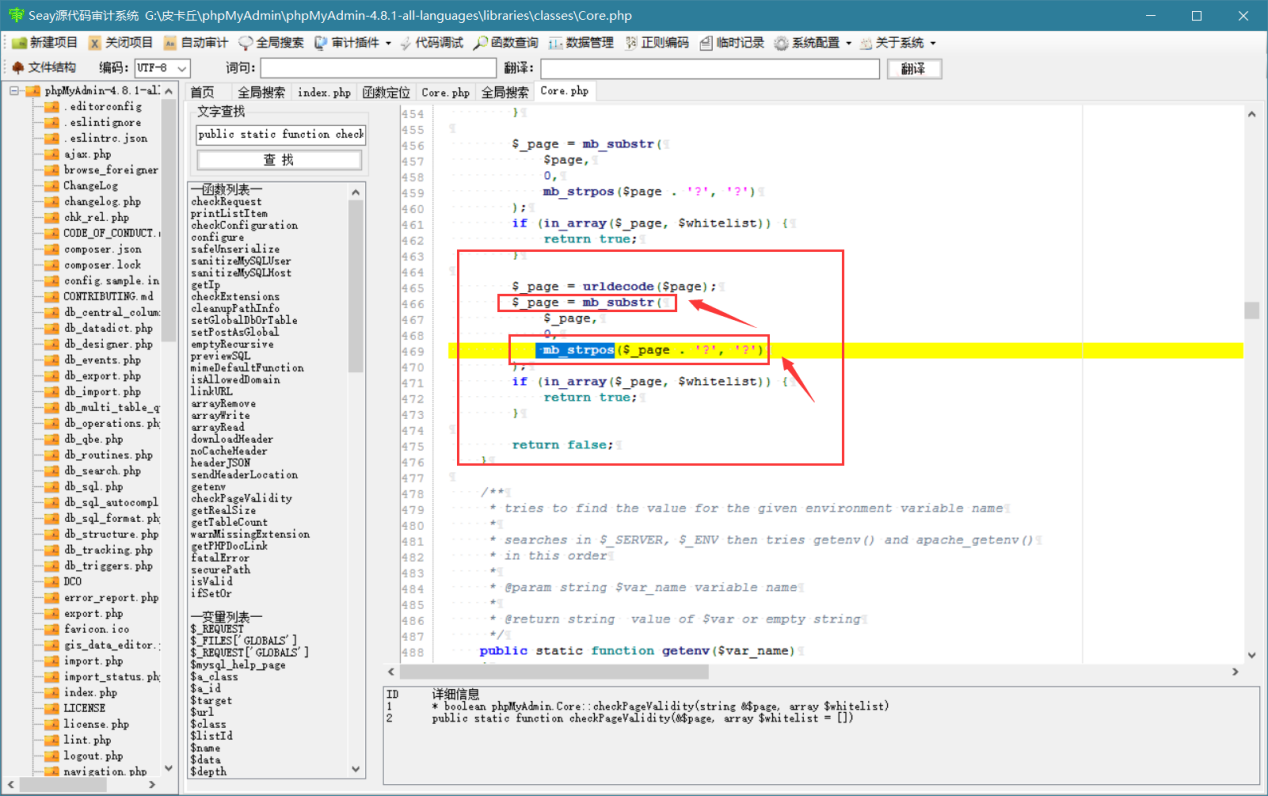This screenshot has width=1268, height=796.
Task: Switch to the 函数定位 tab
Action: 386,92
